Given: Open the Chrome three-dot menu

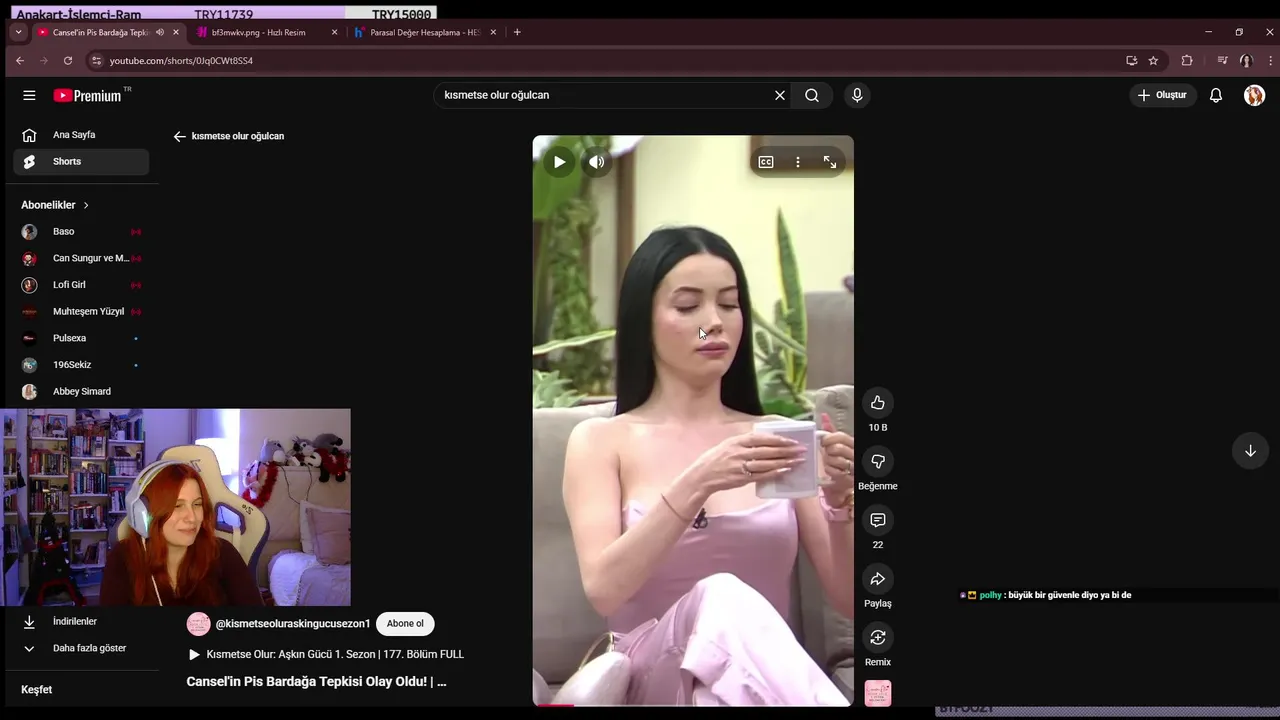Looking at the screenshot, I should click(x=1269, y=61).
